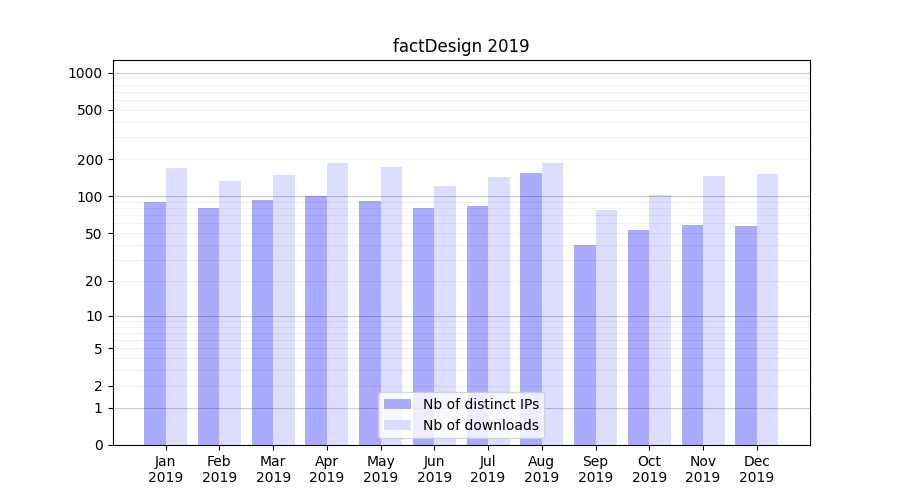
Task: Select the '20' y-axis tick label
Action: tap(93, 281)
